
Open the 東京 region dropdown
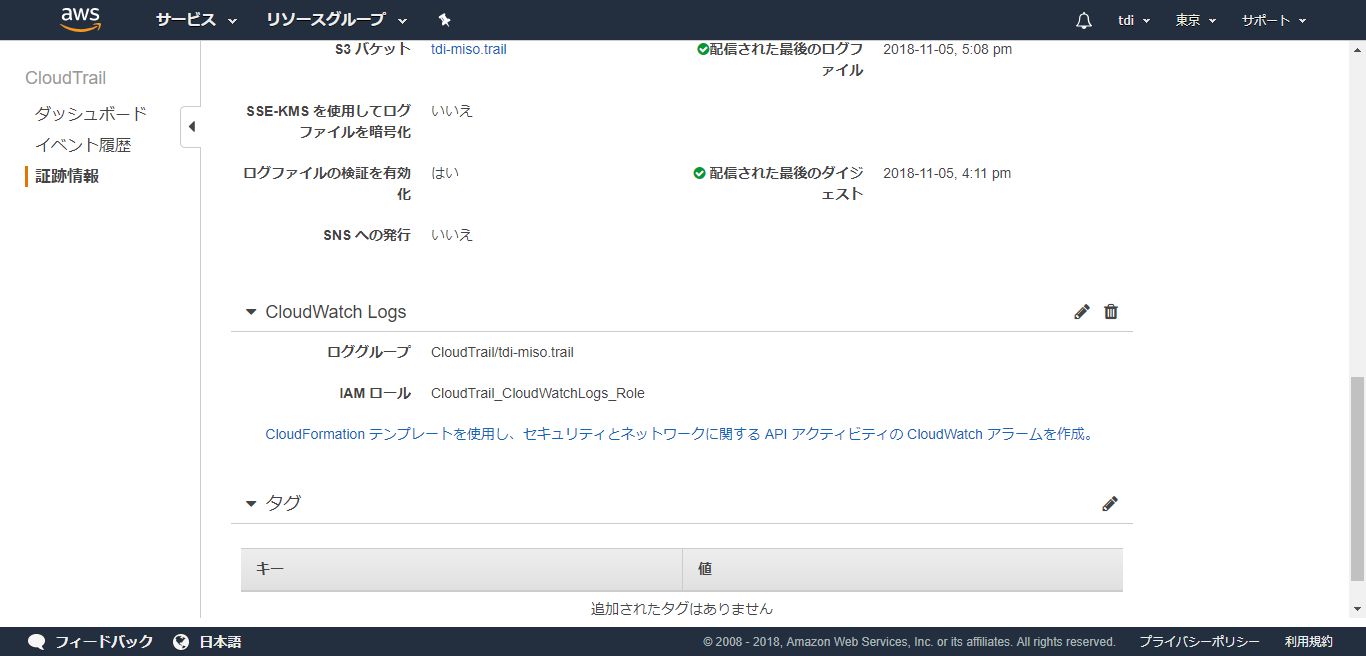(1195, 20)
